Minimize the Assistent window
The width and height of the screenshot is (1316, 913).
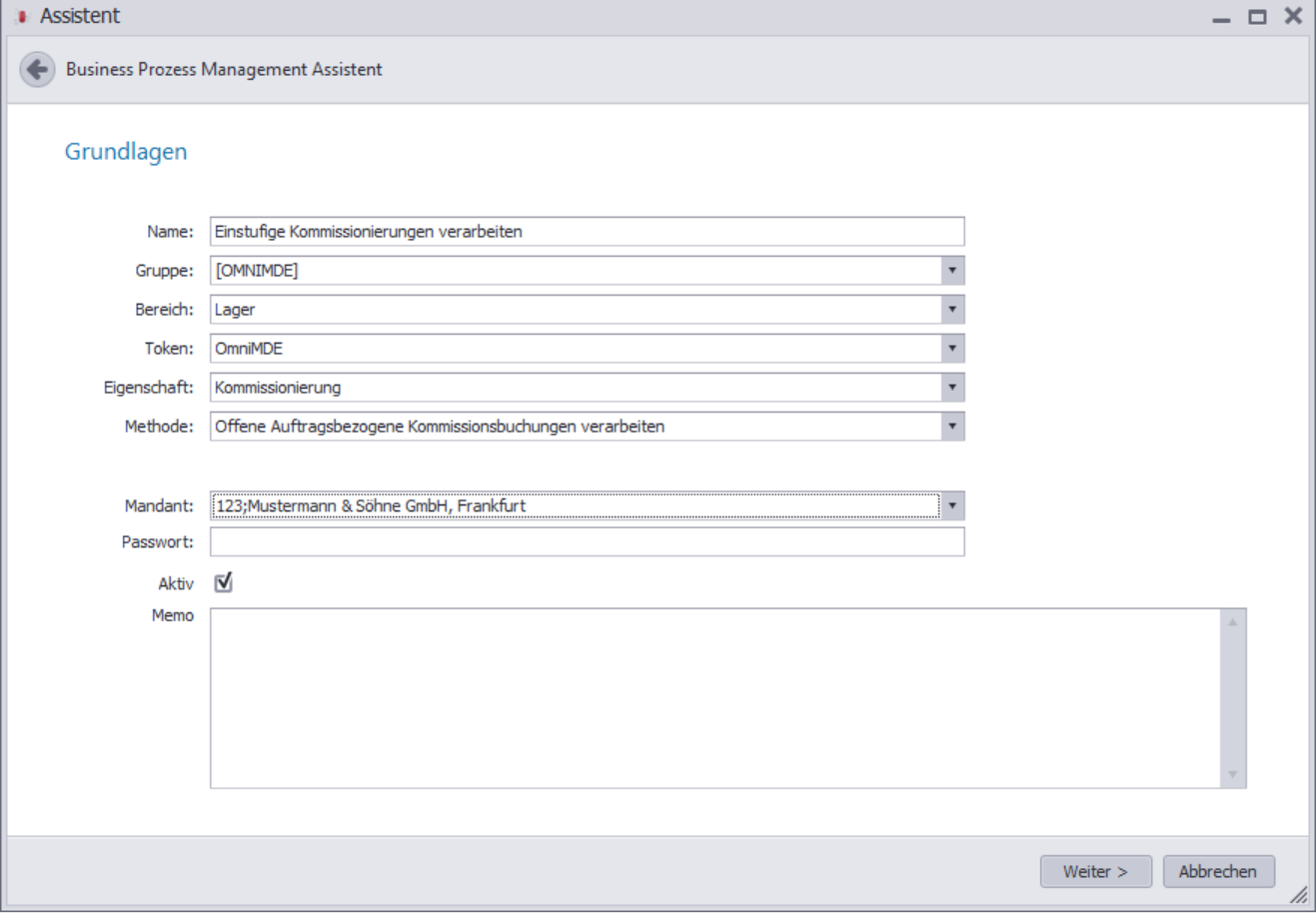point(1221,17)
